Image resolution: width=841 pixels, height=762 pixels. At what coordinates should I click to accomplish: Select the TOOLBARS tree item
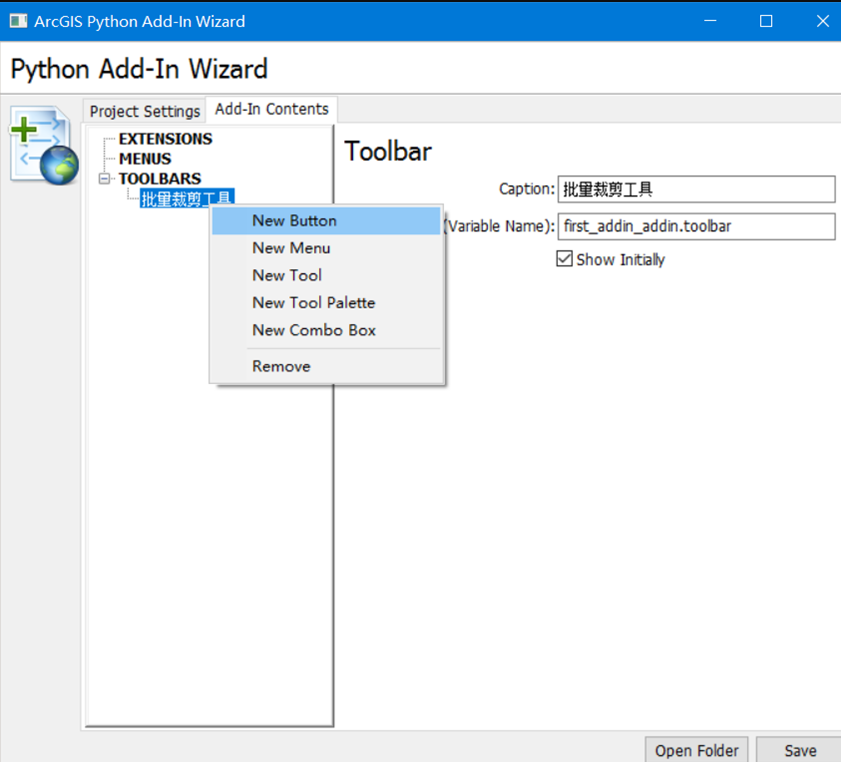click(x=160, y=179)
